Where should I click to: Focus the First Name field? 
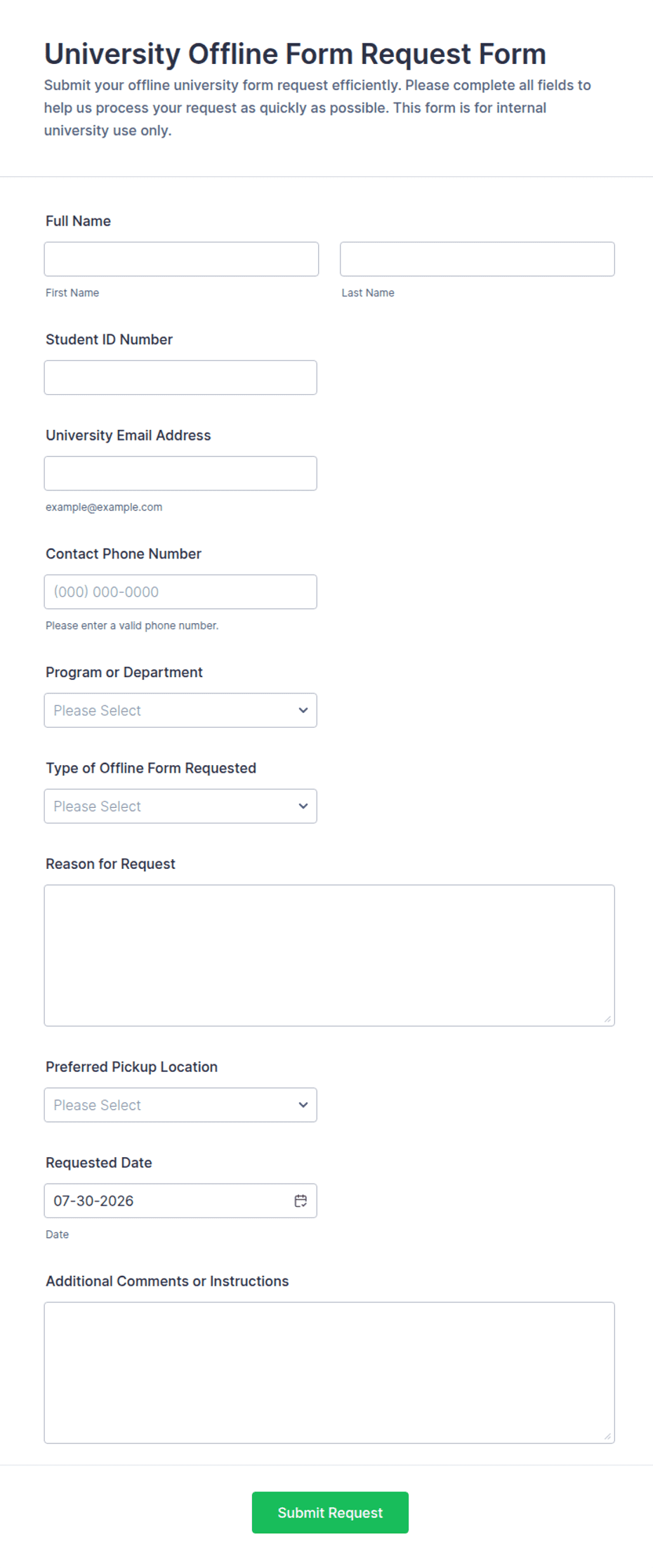click(x=181, y=259)
